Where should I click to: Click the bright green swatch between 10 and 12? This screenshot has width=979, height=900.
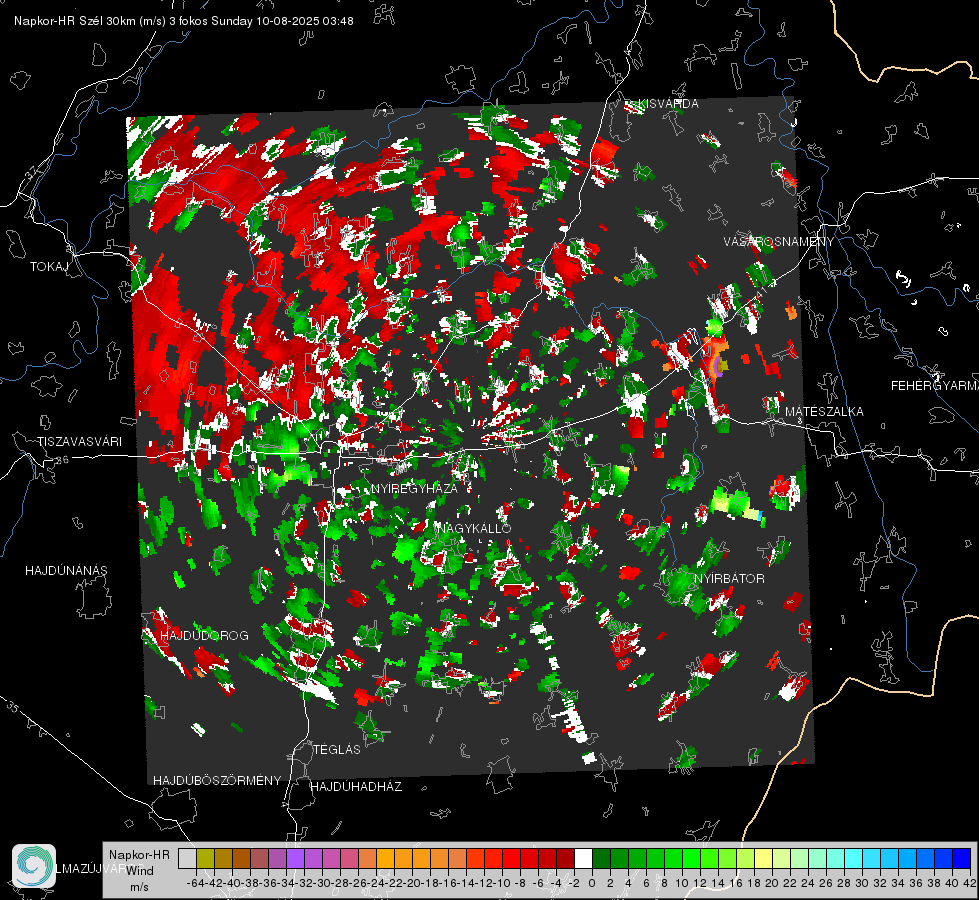691,858
